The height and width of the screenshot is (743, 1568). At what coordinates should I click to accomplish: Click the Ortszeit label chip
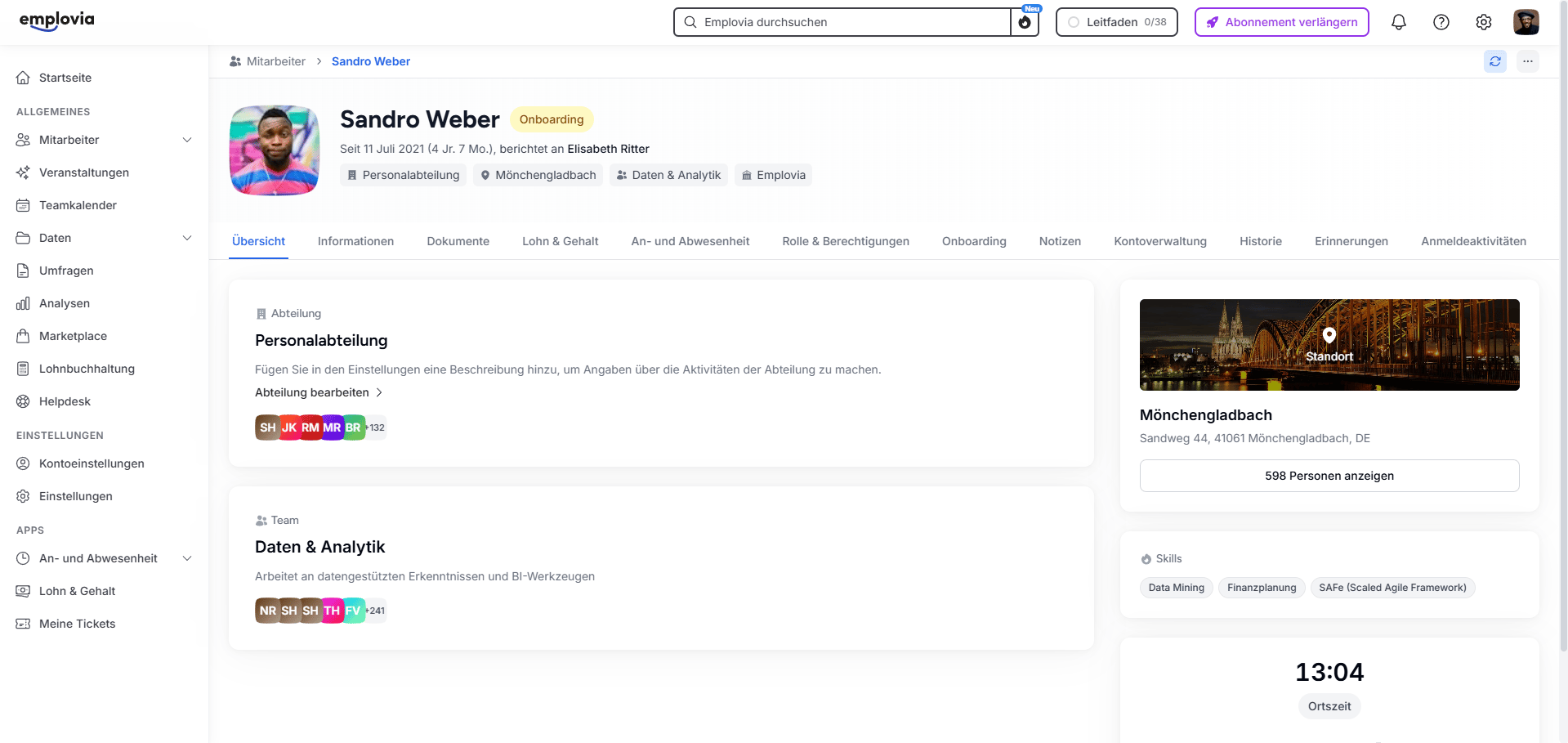(1329, 706)
